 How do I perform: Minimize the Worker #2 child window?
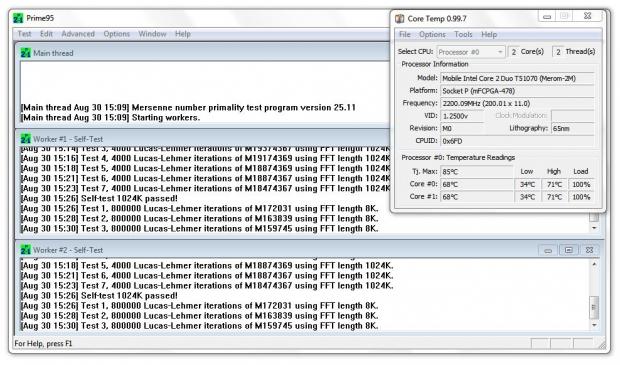pos(548,250)
